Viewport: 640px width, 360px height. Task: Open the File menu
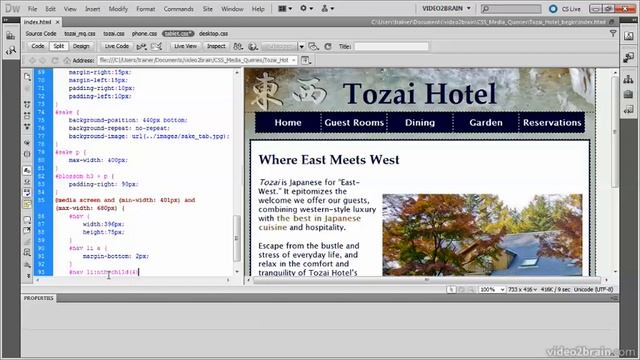click(32, 9)
